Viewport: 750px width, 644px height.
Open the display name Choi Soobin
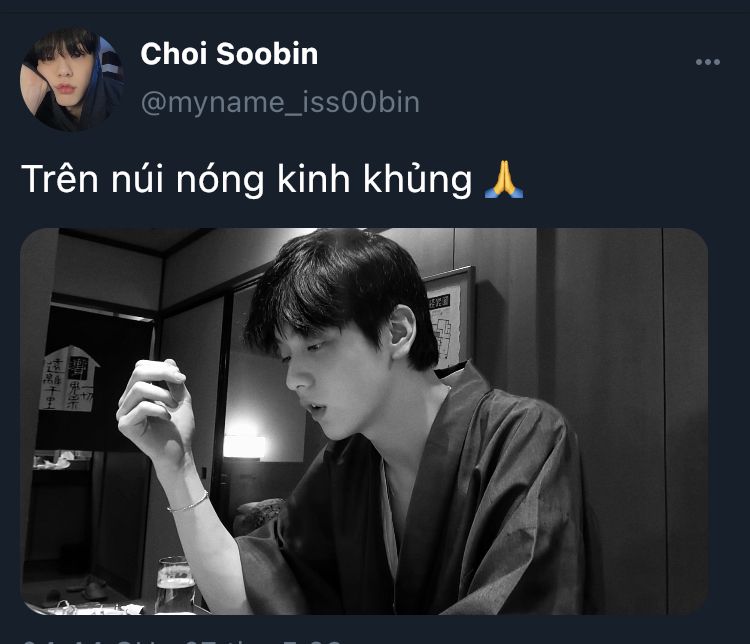click(229, 53)
